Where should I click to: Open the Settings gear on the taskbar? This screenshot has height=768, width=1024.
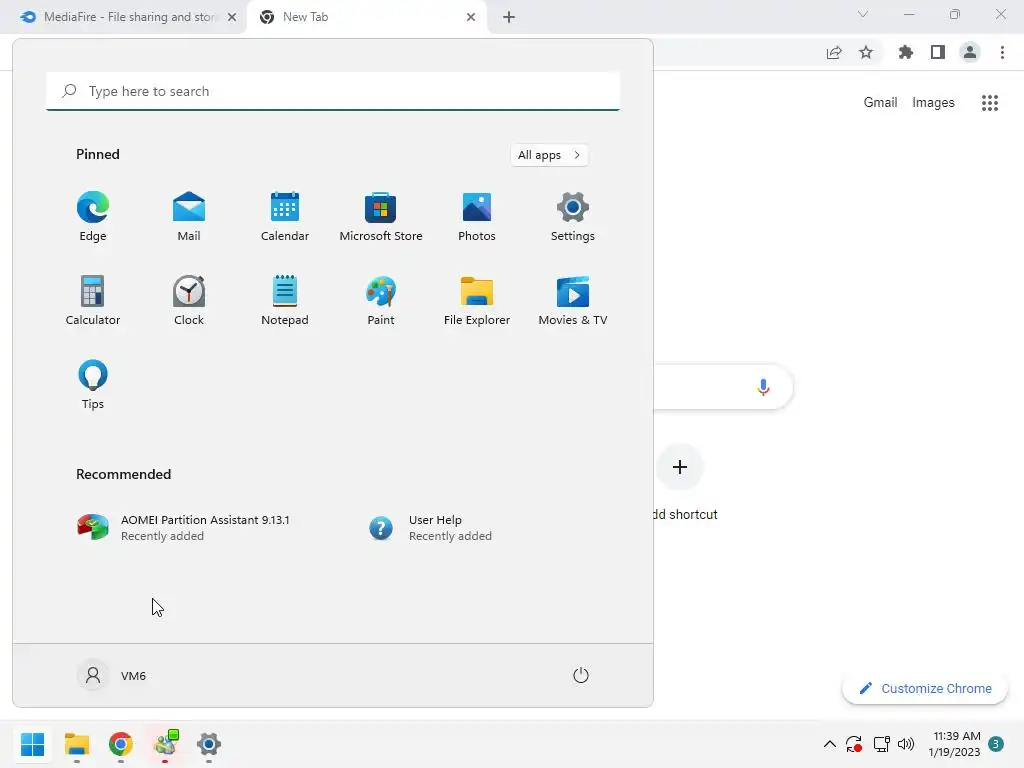point(209,744)
